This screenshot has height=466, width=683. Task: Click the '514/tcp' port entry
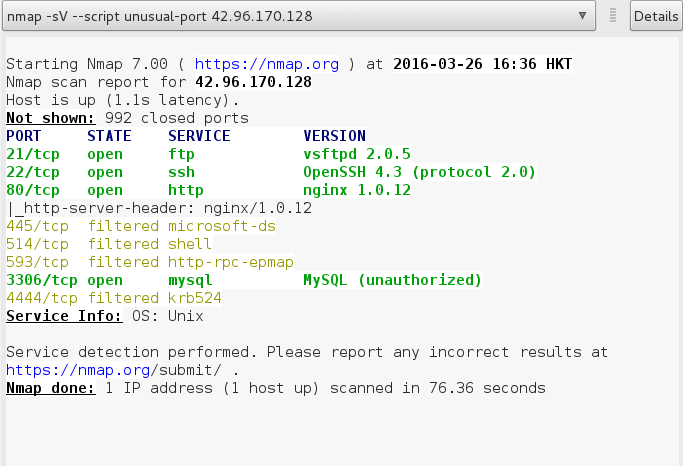[37, 244]
